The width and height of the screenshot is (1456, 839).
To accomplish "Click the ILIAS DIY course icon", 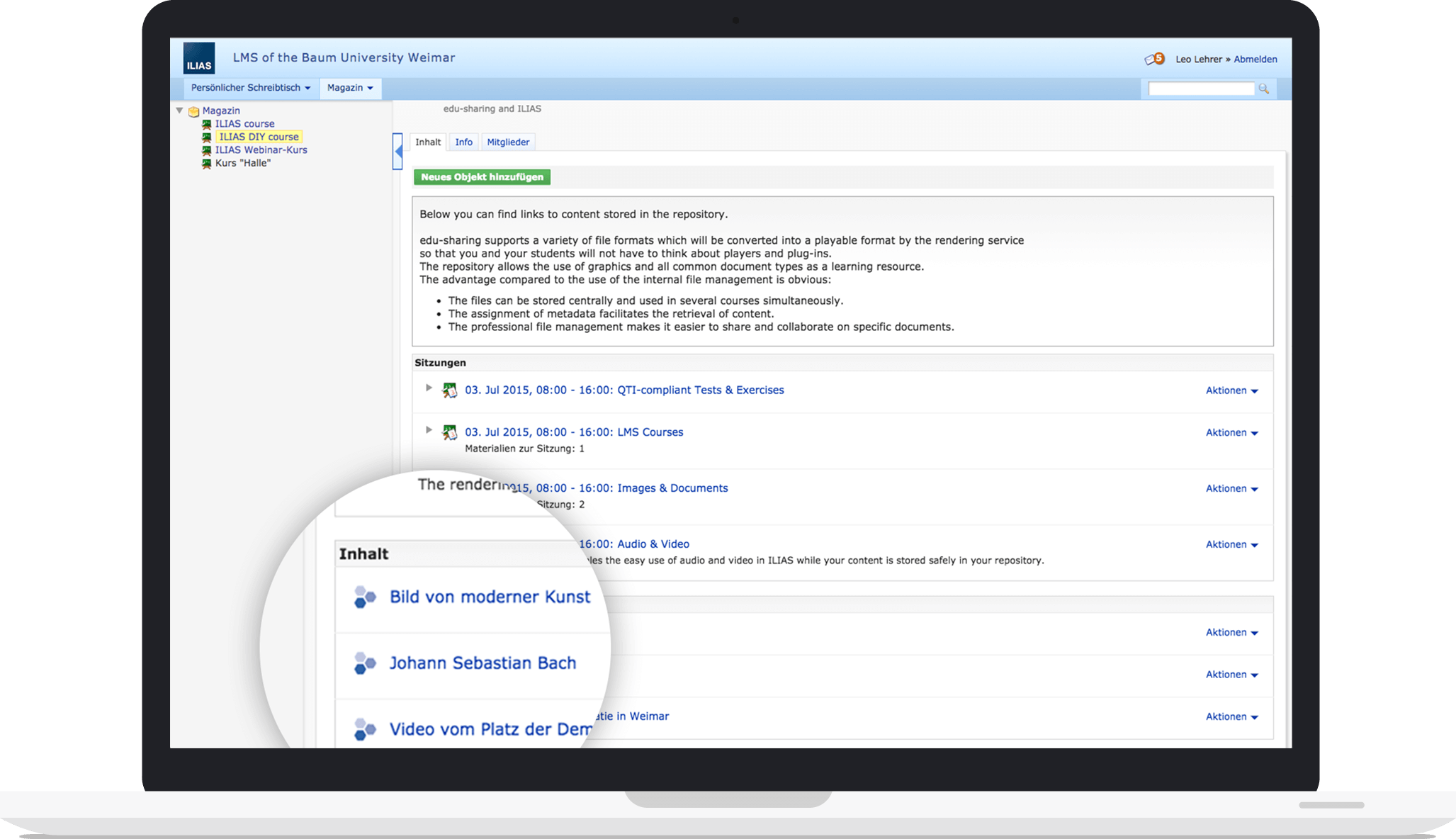I will (x=206, y=136).
